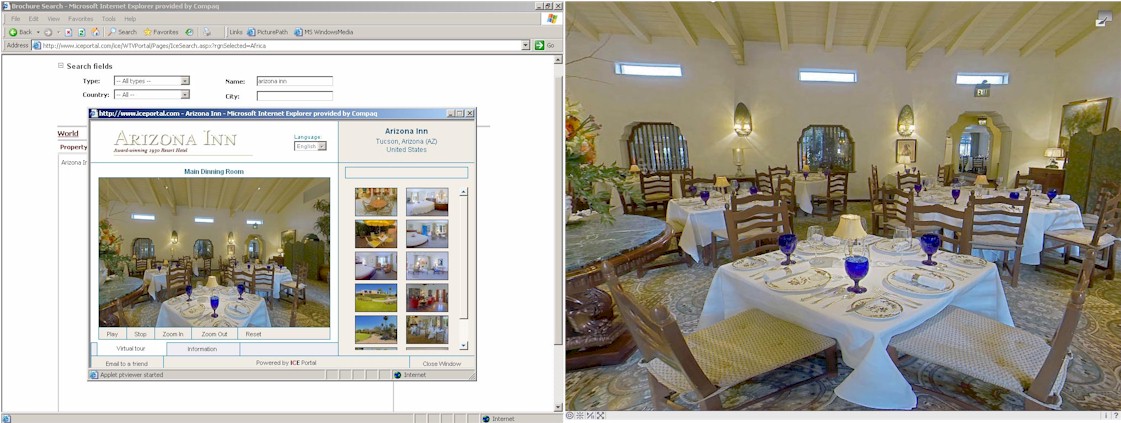The width and height of the screenshot is (1121, 423).
Task: Open the Type dropdown showing All types
Action: (x=152, y=81)
